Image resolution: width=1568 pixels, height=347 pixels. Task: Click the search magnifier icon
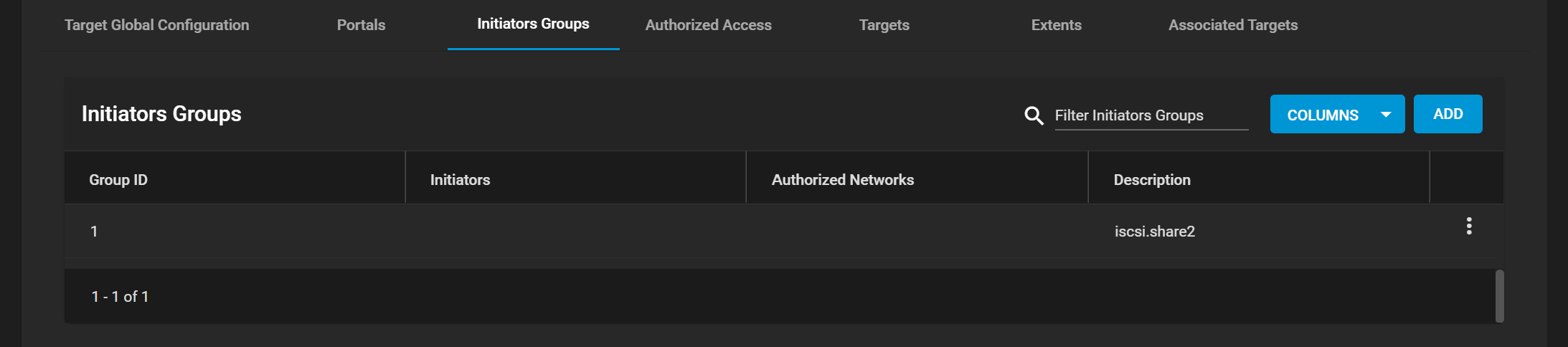tap(1034, 115)
